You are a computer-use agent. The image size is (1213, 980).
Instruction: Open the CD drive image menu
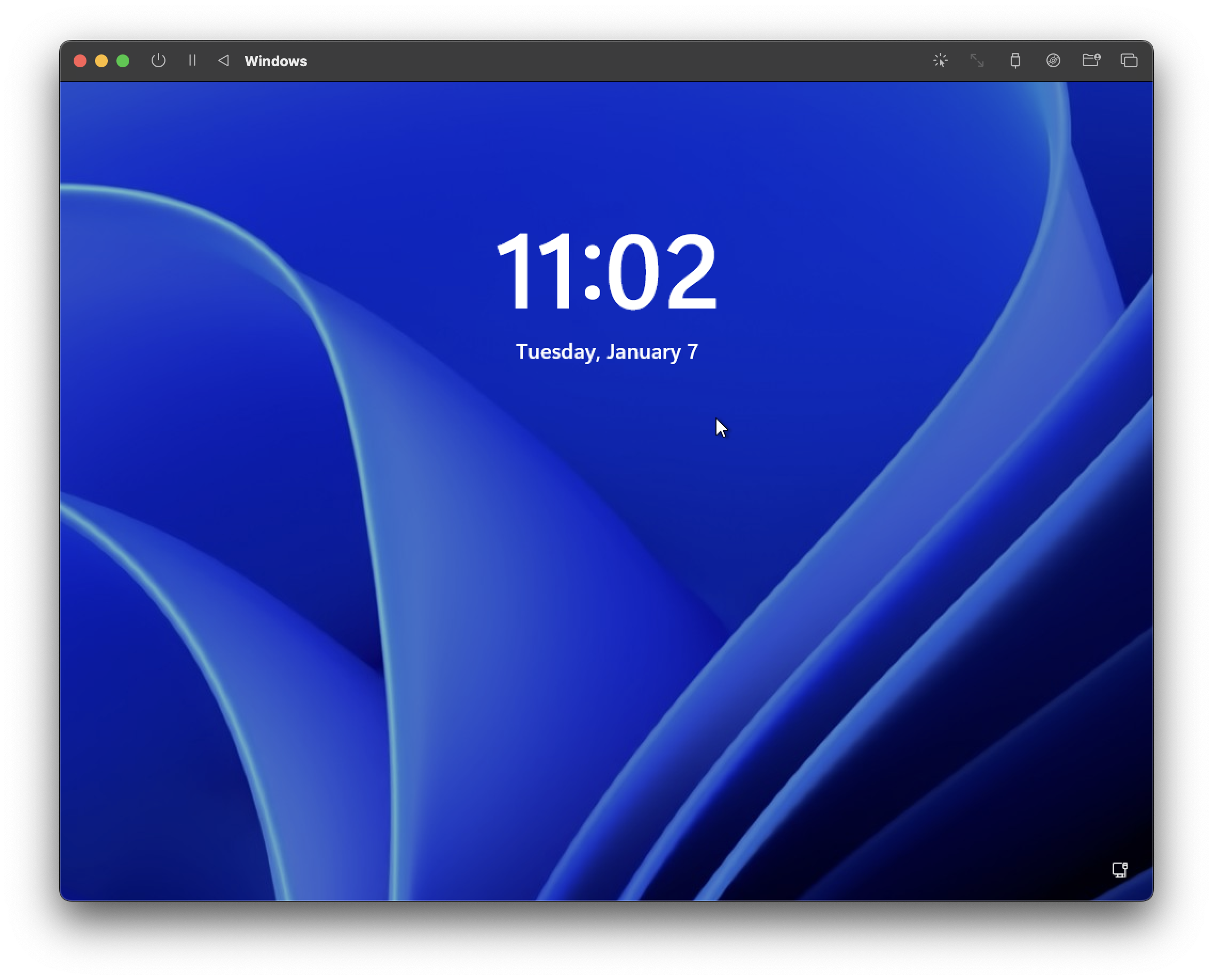point(1053,60)
